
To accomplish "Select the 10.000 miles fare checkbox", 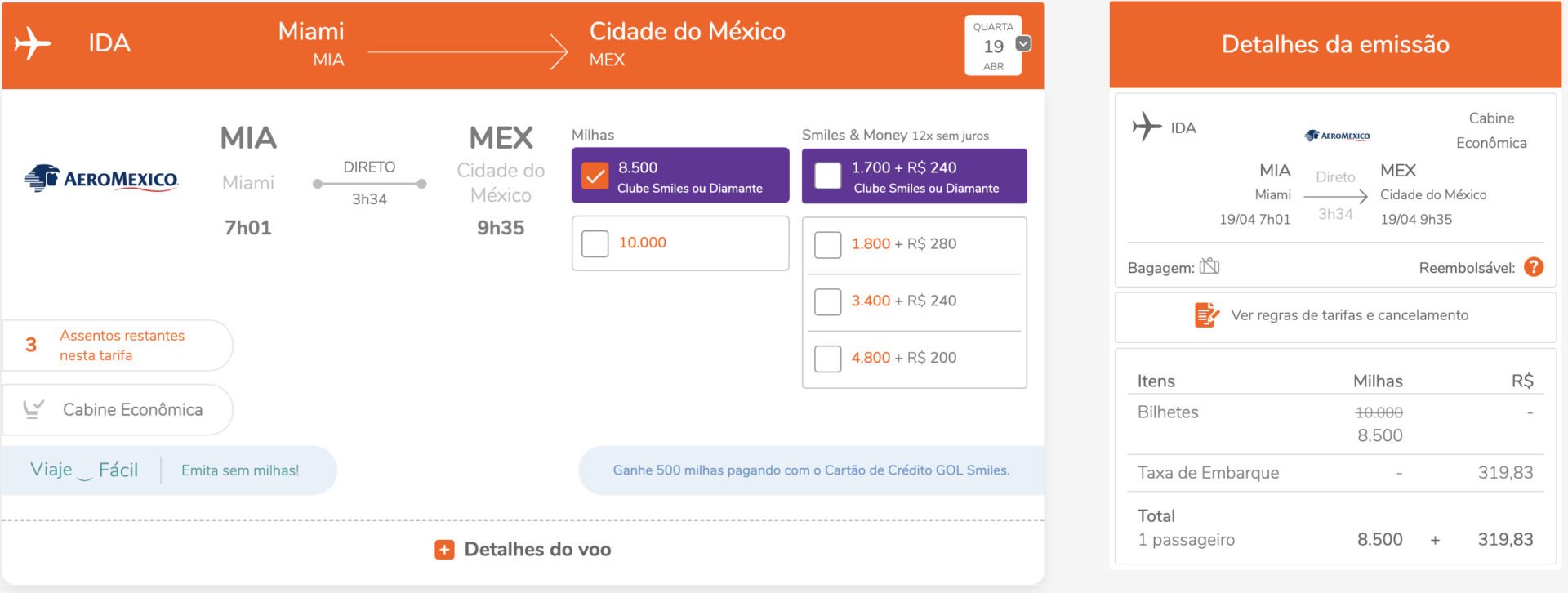I will click(x=595, y=243).
